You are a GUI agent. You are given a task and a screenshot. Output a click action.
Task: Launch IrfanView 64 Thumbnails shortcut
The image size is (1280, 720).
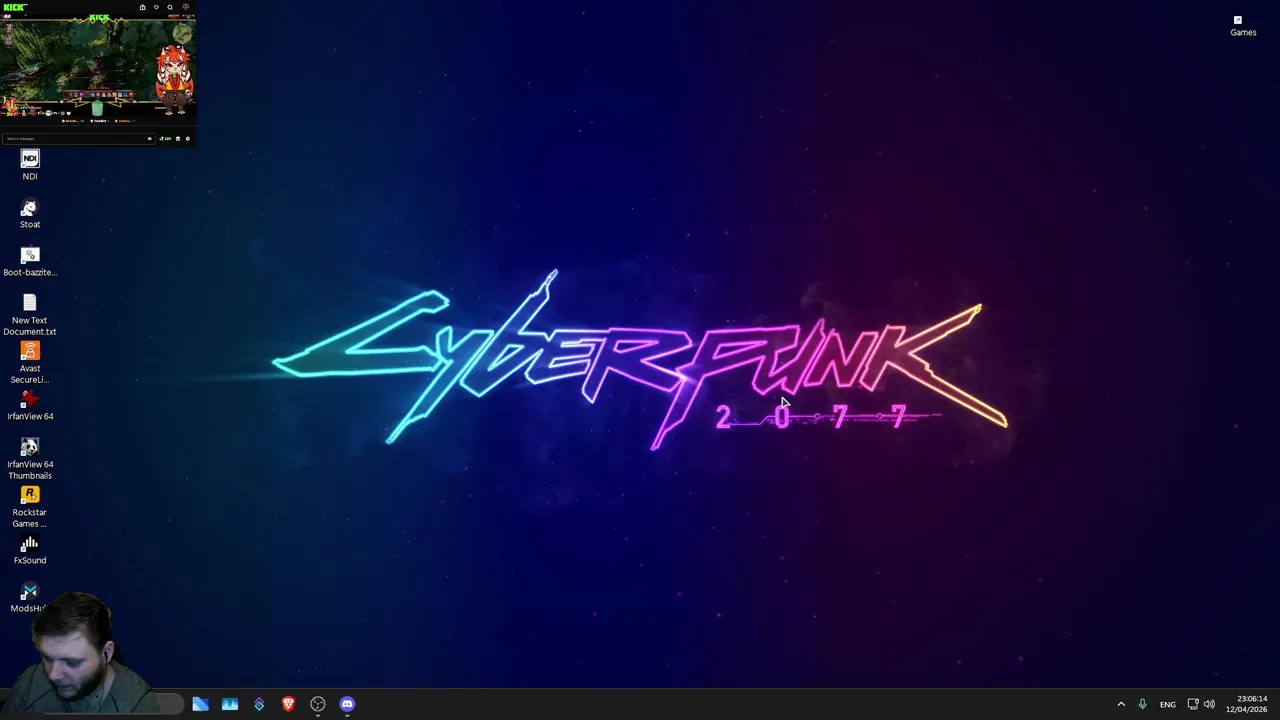[30, 458]
